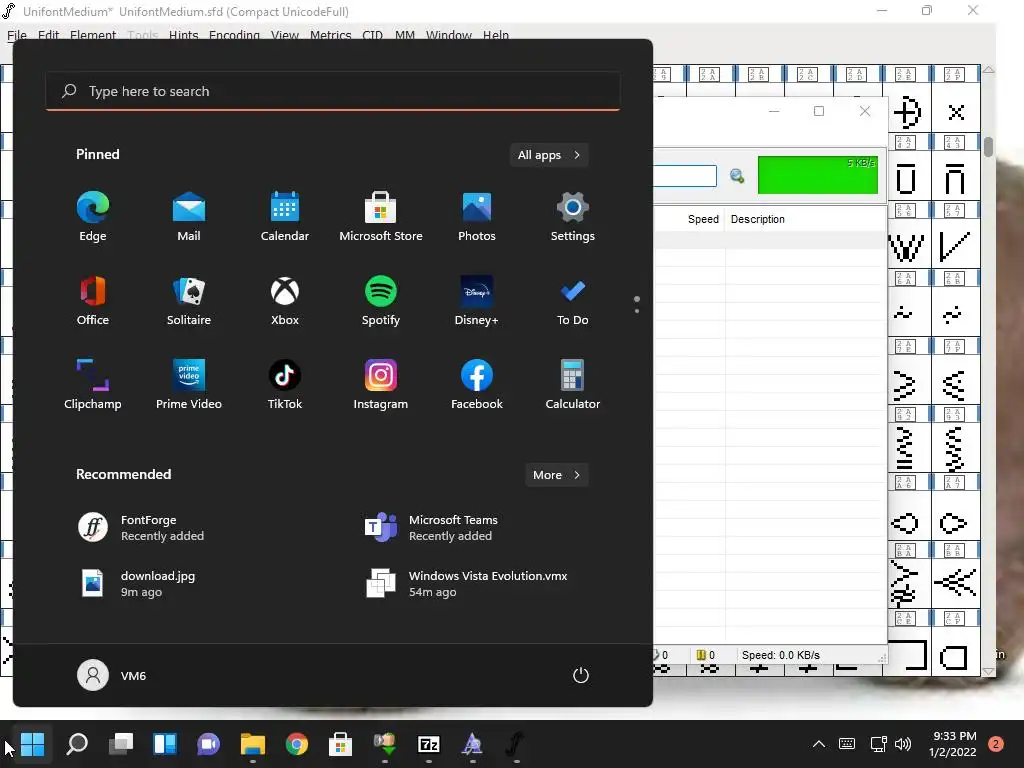Open recommended FontForge app
Viewport: 1024px width, 768px height.
pos(141,528)
